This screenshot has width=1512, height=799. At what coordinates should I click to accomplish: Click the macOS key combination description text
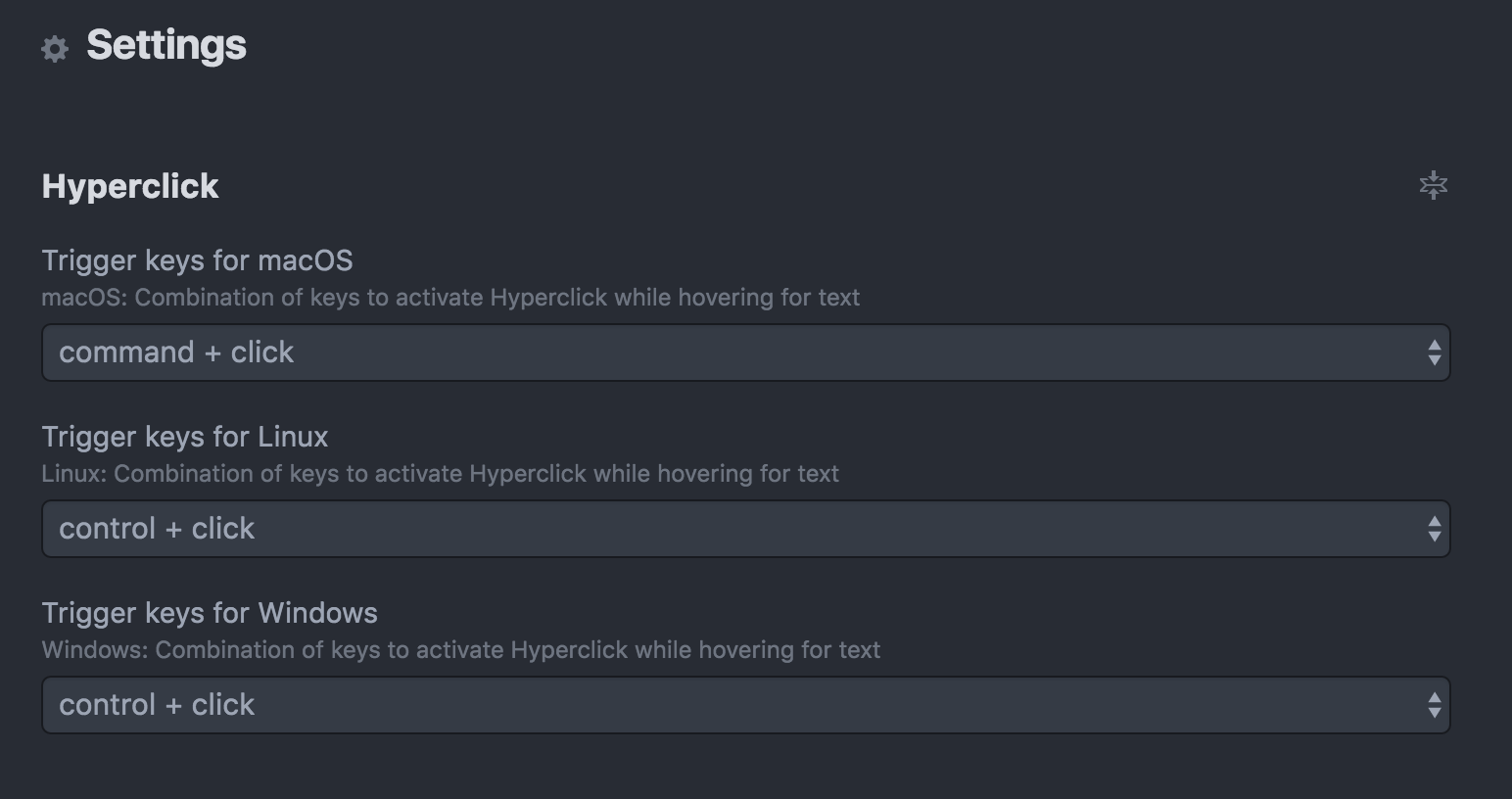point(450,298)
